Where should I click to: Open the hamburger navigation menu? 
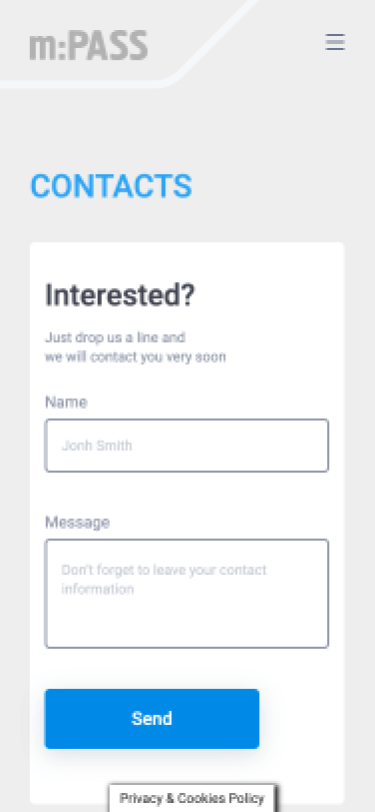point(335,42)
